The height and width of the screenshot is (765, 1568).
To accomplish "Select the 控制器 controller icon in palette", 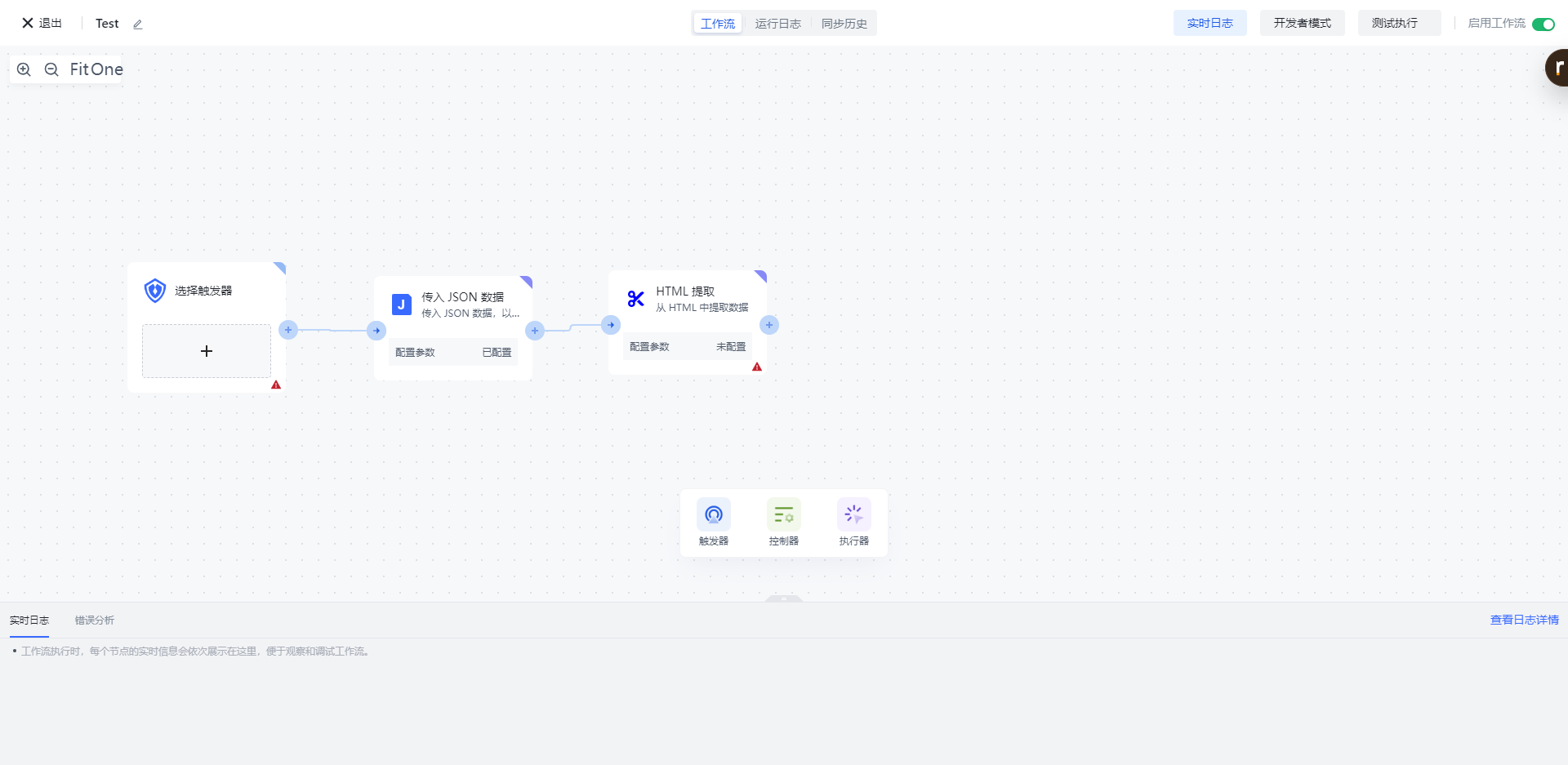I will pos(783,514).
